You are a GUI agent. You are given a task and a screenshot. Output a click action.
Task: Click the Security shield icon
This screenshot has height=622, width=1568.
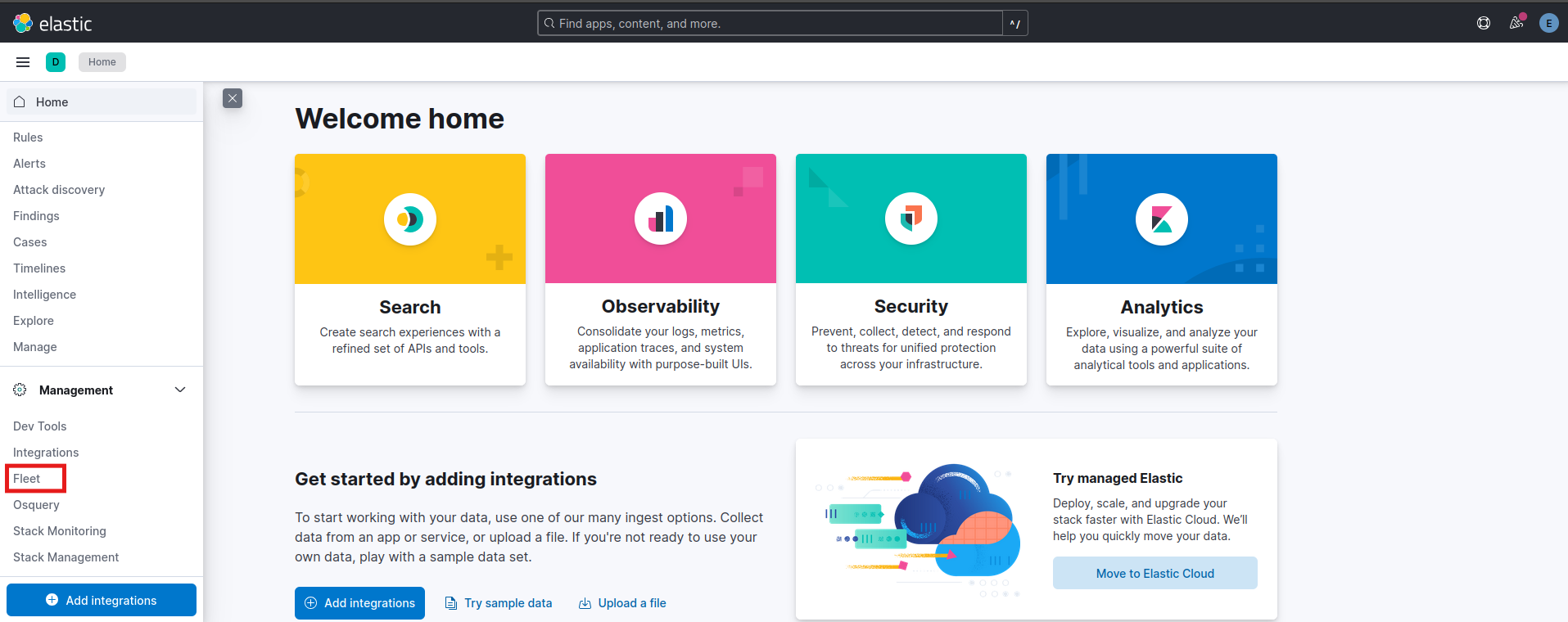(x=911, y=219)
